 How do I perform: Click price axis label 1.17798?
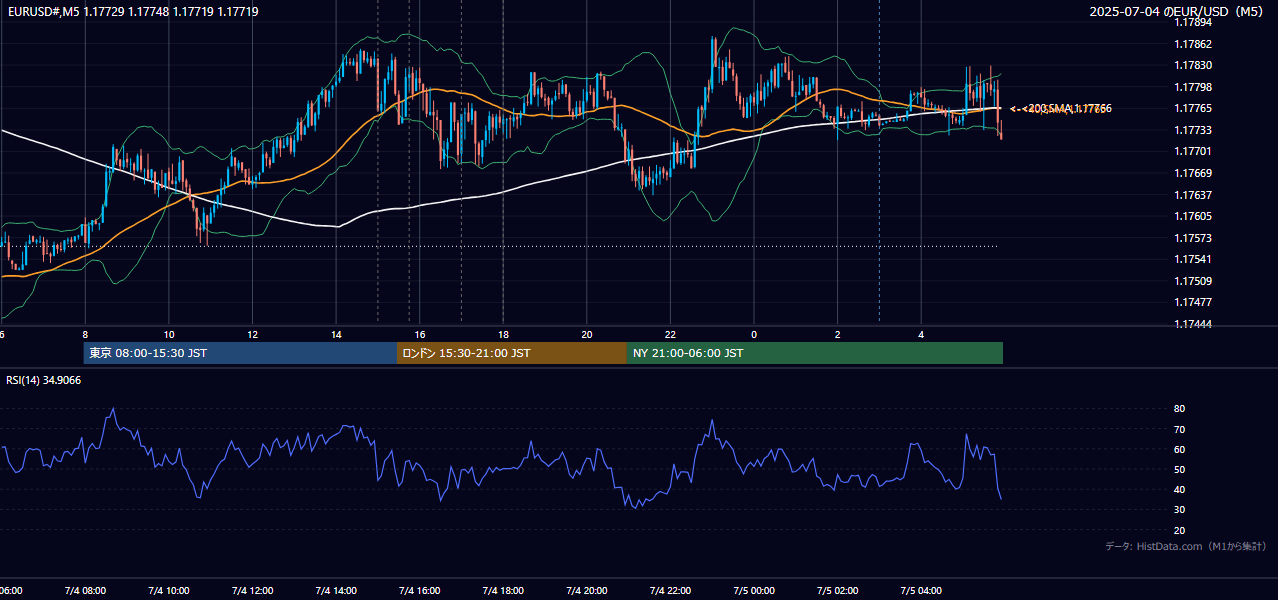[1192, 87]
